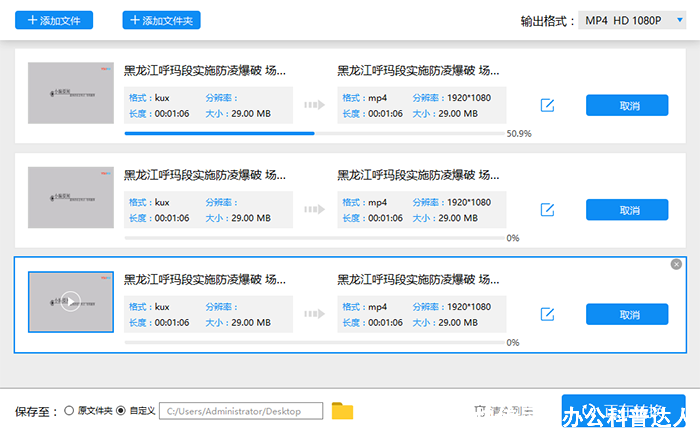Click the progress bar of the first video
The image size is (700, 433).
point(314,133)
